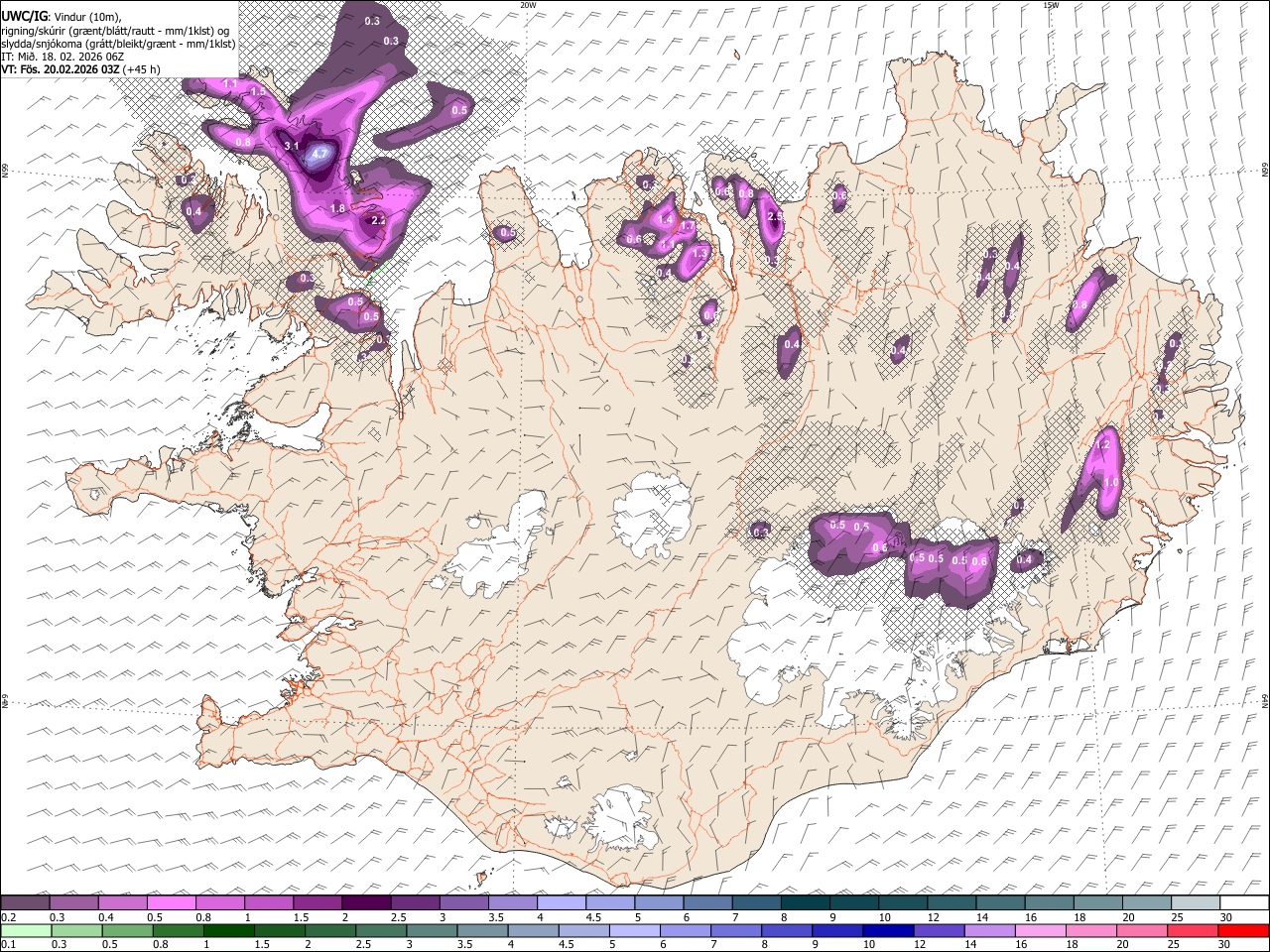Select the pink rain swatch for 18–20 mm
This screenshot has height=952, width=1270.
(x=1093, y=931)
